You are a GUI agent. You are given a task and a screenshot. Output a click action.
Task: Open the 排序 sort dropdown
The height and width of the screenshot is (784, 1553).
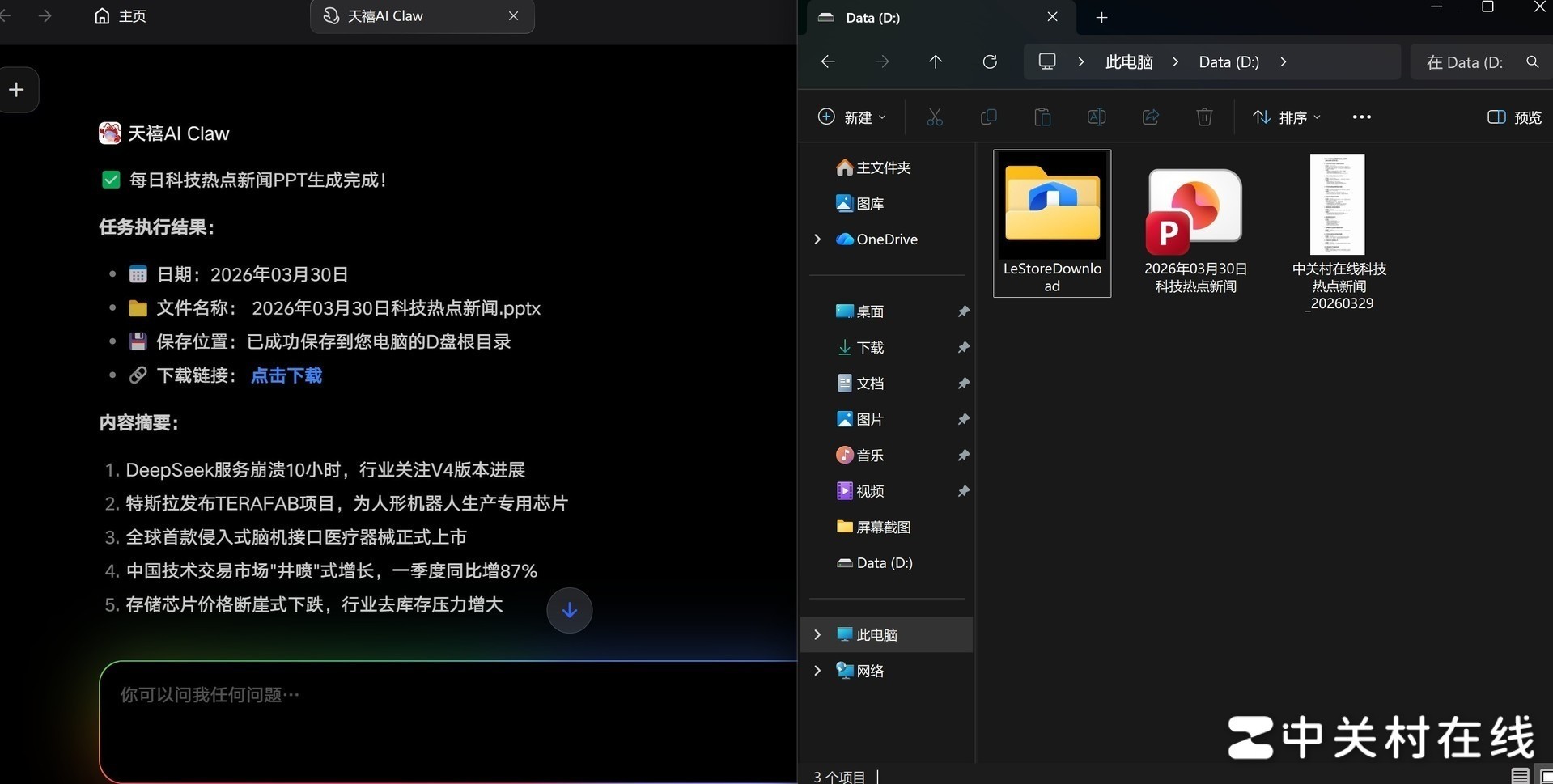[1287, 117]
